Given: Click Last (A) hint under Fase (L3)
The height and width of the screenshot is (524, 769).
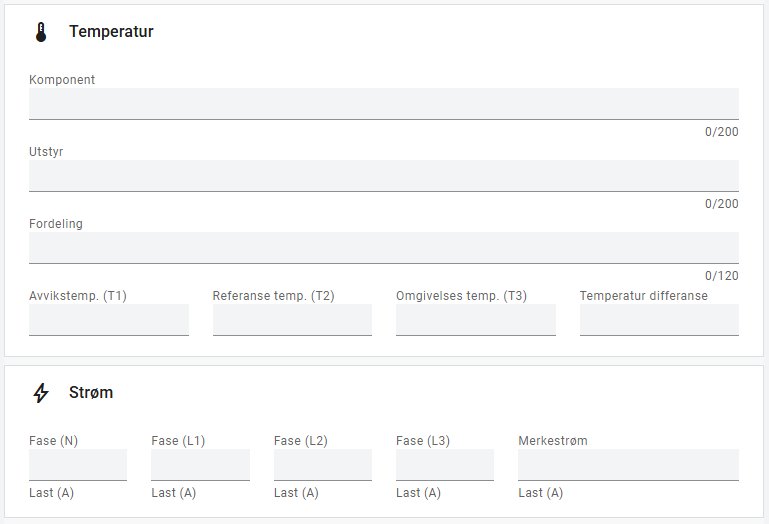Looking at the screenshot, I should pyautogui.click(x=418, y=493).
